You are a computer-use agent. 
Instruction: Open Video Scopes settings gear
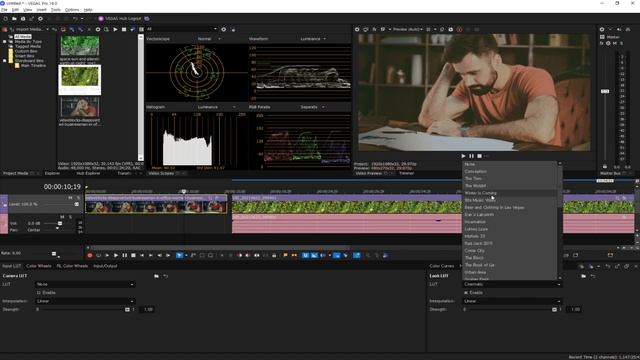point(224,29)
